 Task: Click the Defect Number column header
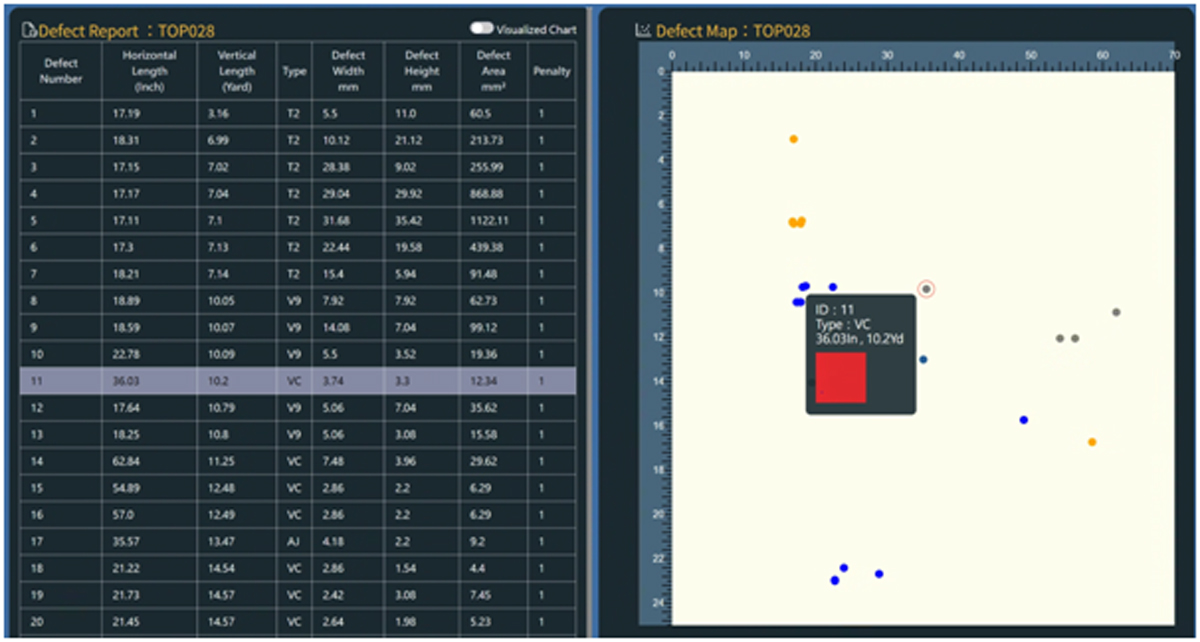tap(61, 71)
